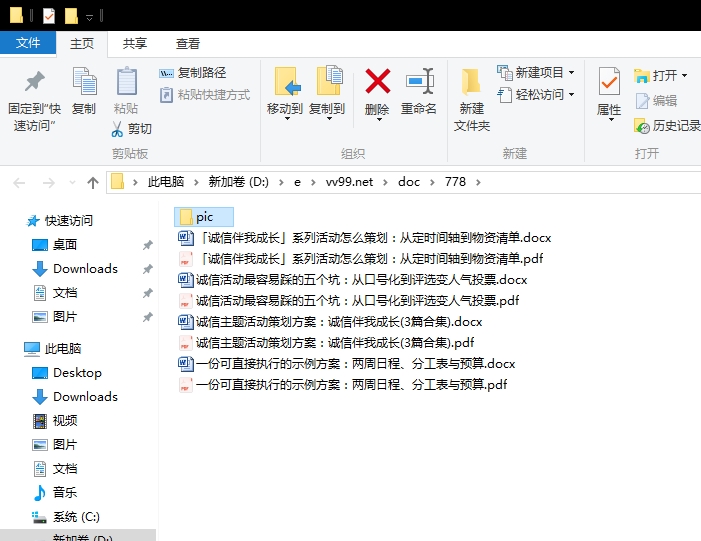Select 诚信主题活动策划方案 (3篇合集) pdf file
The height and width of the screenshot is (541, 701).
(x=326, y=343)
